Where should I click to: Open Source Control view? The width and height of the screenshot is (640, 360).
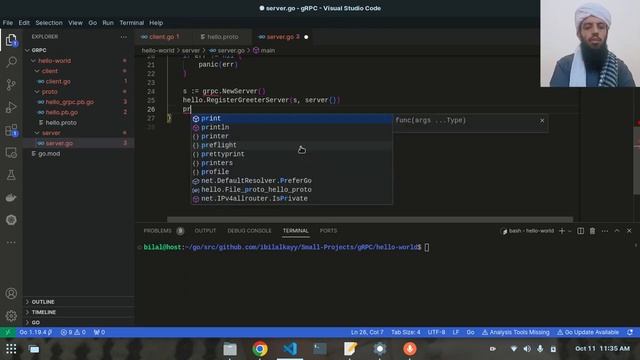[x=11, y=84]
